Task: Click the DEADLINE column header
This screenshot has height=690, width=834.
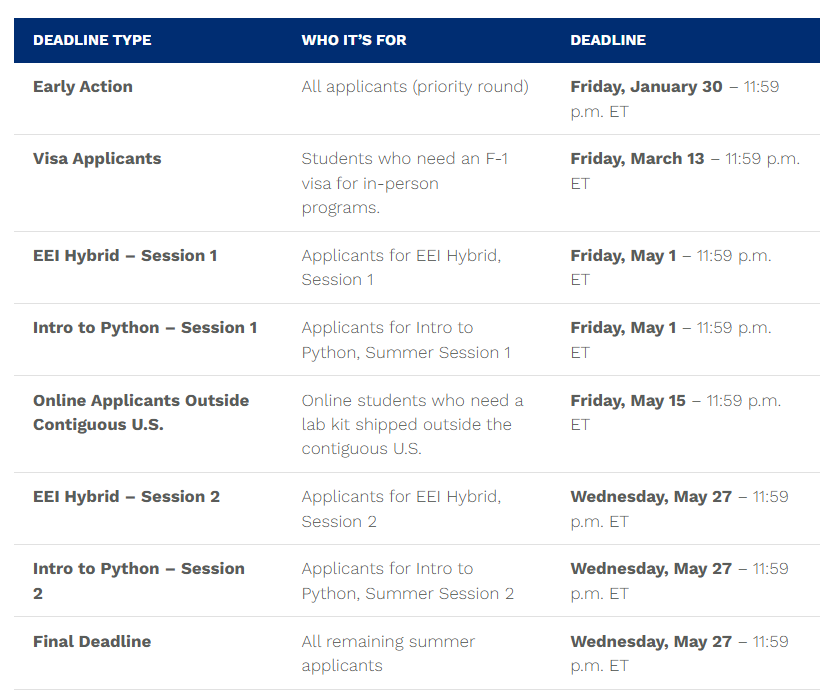Action: 608,40
